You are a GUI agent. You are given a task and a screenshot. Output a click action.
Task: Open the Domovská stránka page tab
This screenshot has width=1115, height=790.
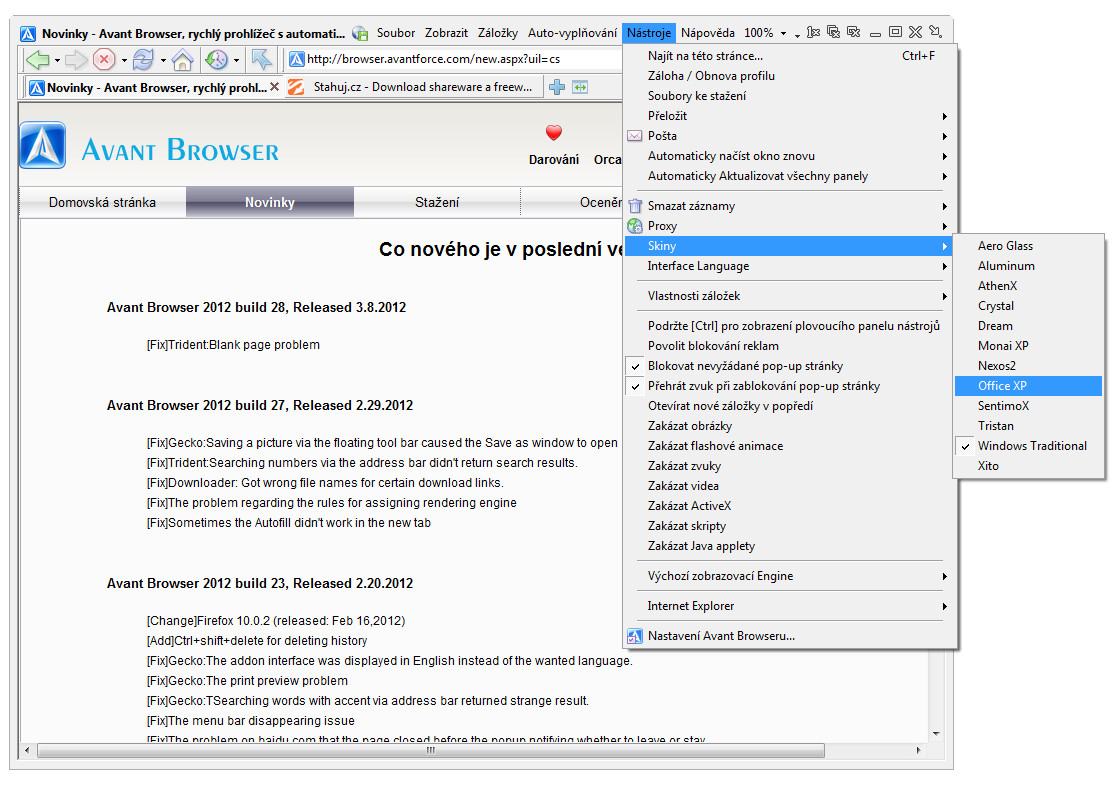(x=102, y=203)
